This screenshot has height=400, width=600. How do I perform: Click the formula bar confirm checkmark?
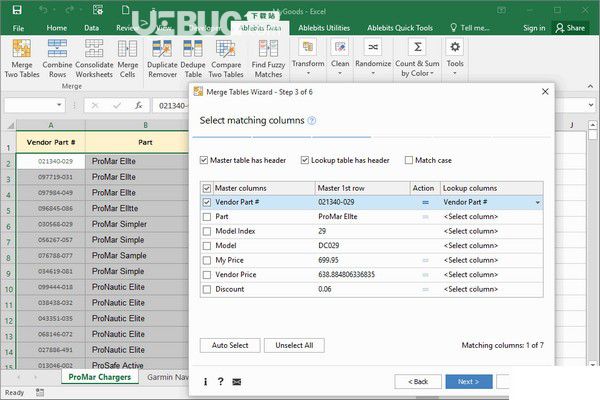[117, 105]
